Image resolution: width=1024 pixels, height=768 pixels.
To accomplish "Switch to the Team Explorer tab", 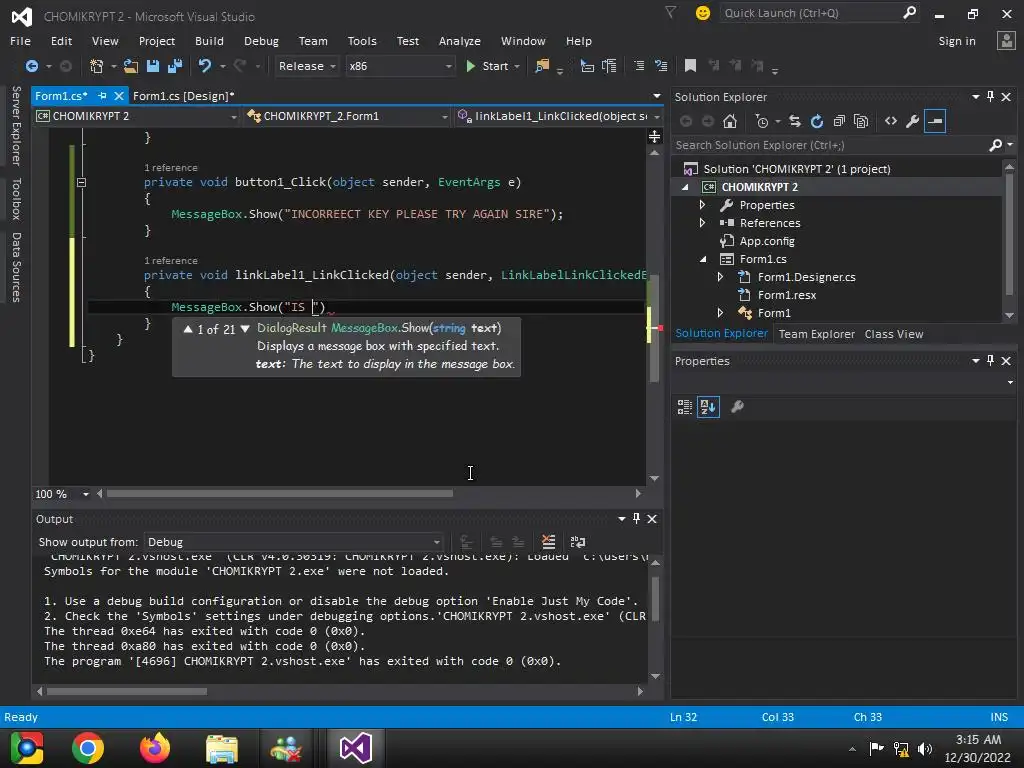I will pos(816,334).
